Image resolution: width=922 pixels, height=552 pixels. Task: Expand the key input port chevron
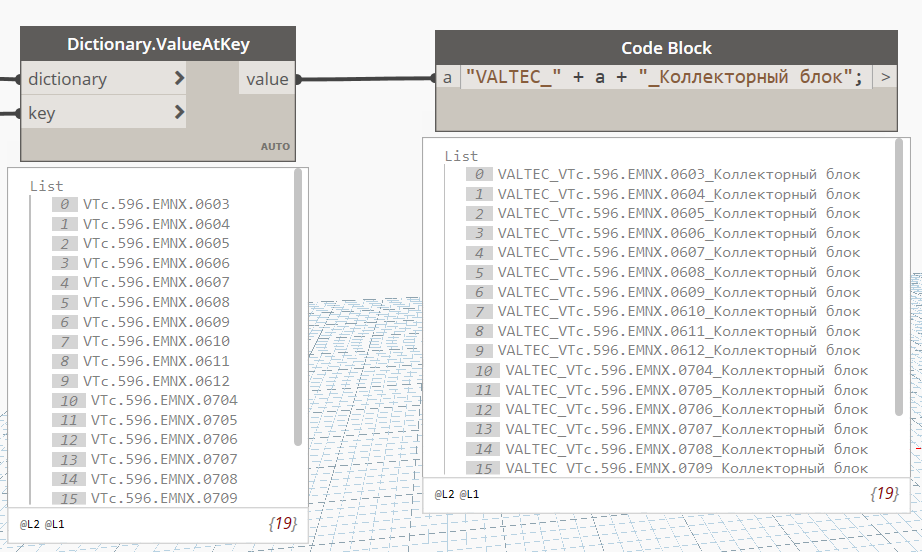[x=179, y=112]
